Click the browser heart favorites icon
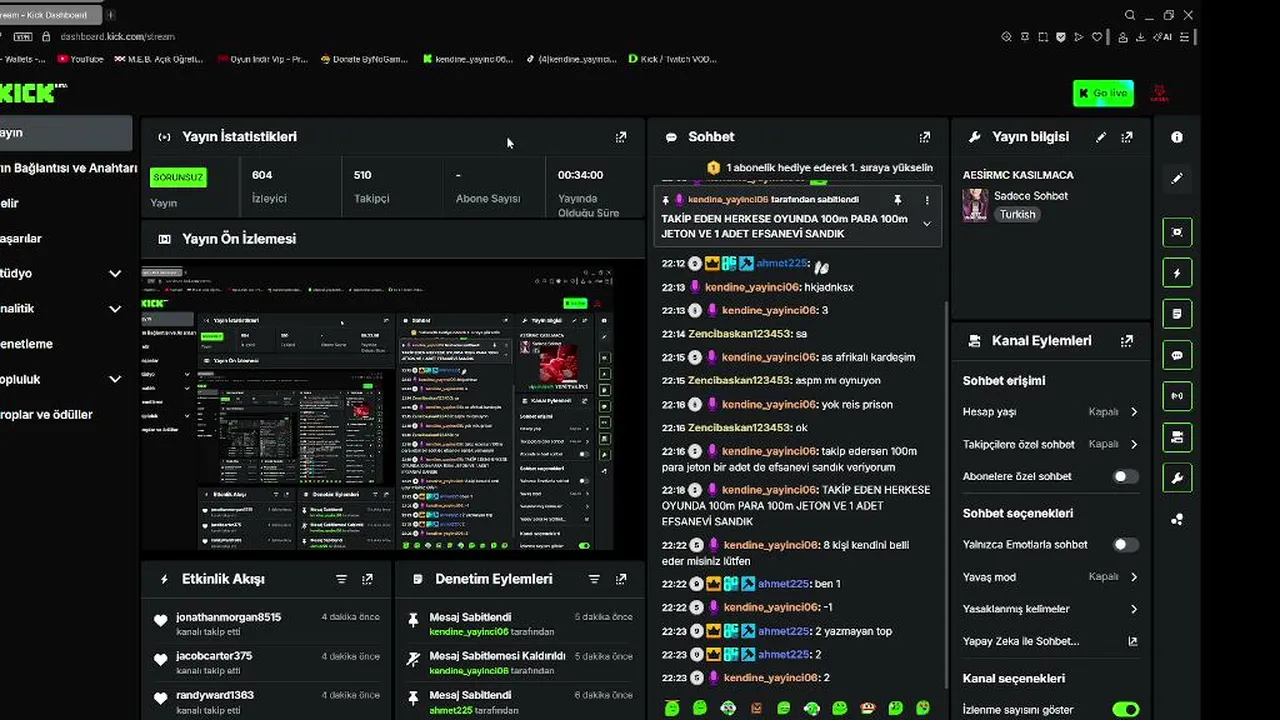1280x720 pixels. coord(1097,37)
